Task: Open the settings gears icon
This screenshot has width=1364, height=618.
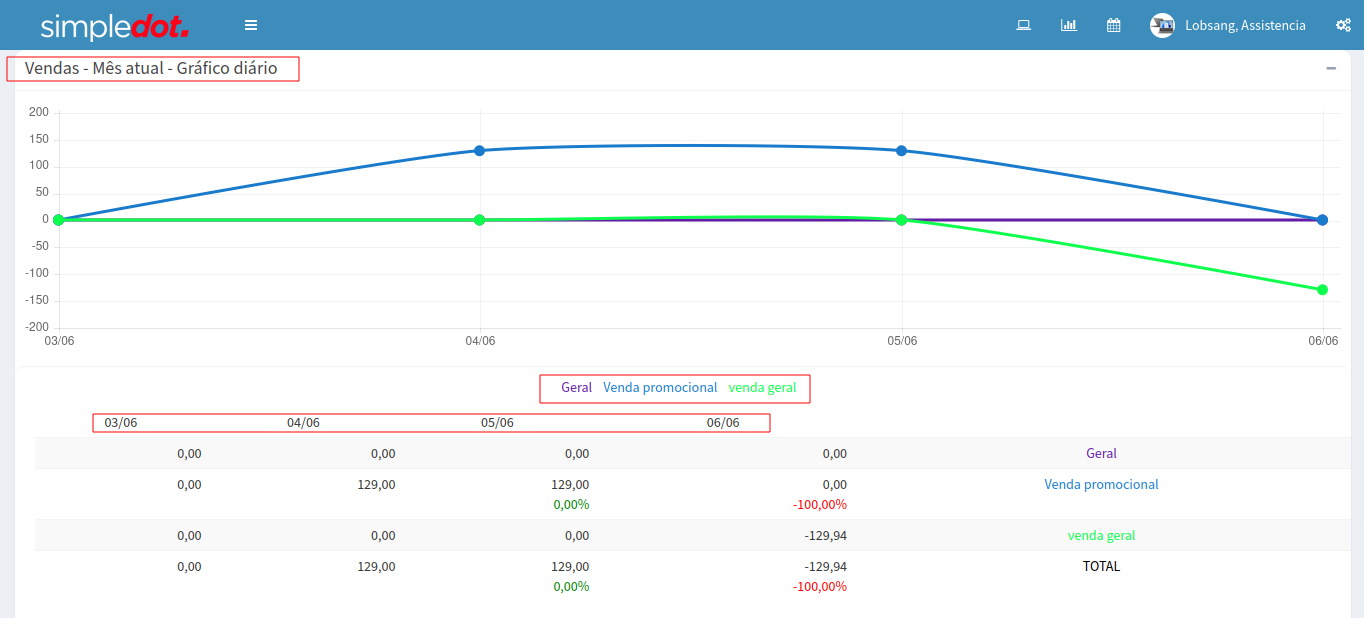Action: pos(1343,25)
